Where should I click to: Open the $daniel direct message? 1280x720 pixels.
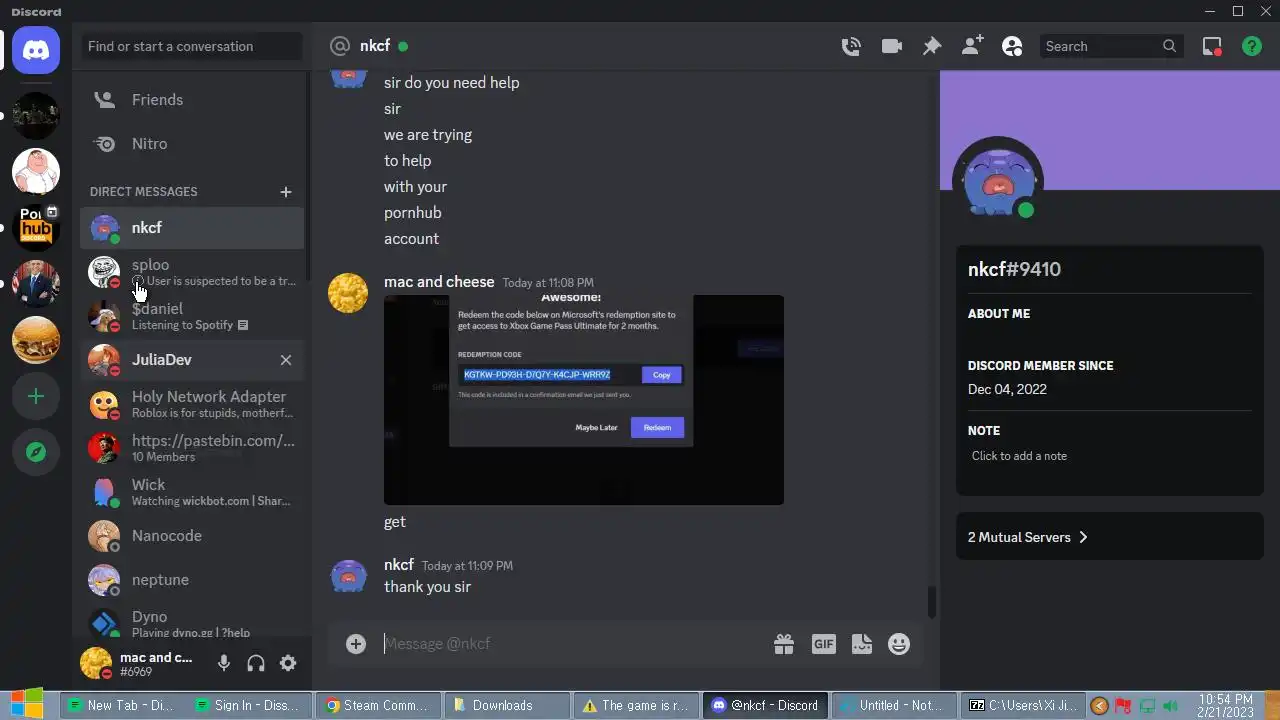click(x=192, y=316)
